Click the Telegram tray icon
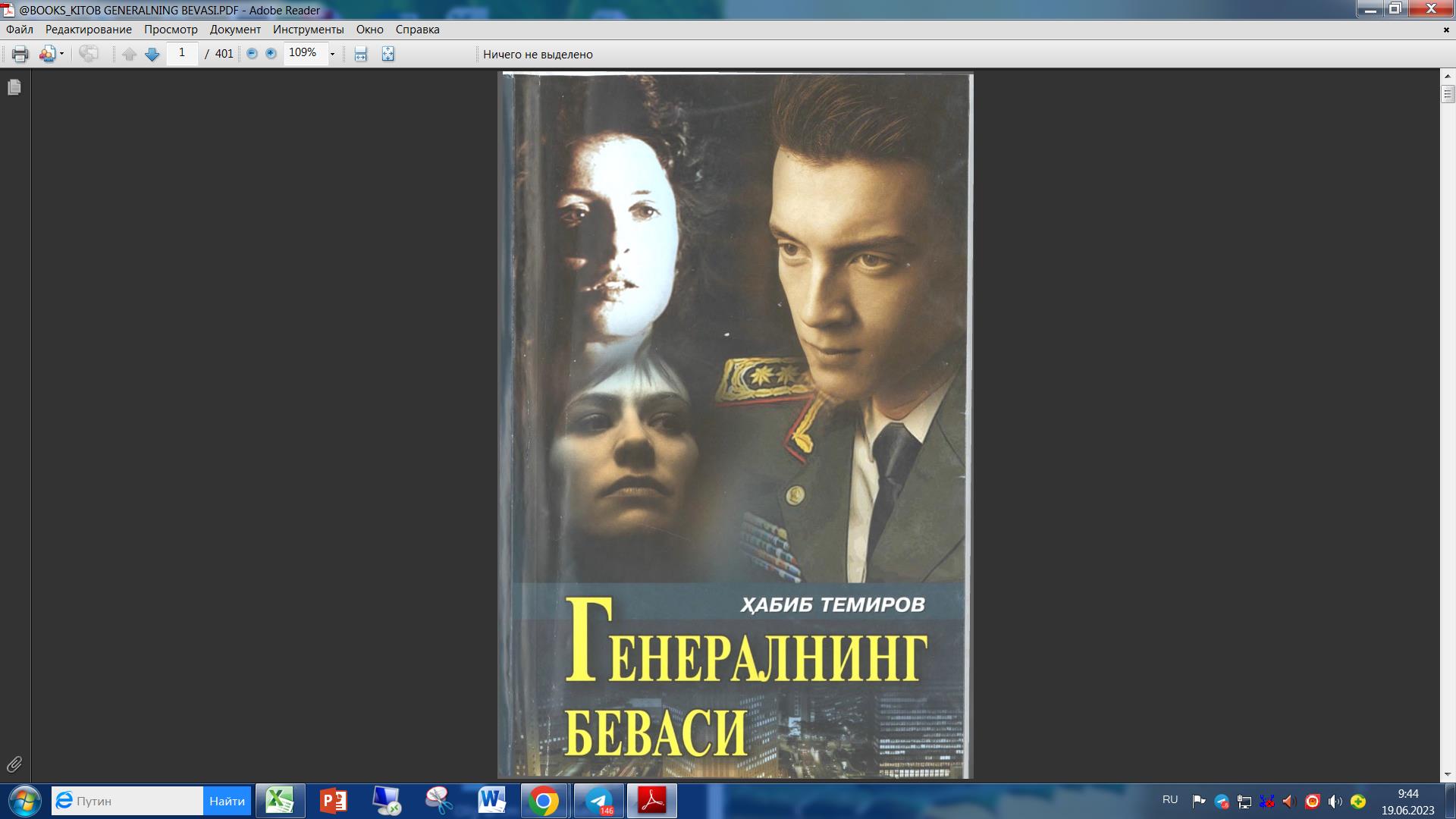The width and height of the screenshot is (1456, 819). pyautogui.click(x=1222, y=802)
